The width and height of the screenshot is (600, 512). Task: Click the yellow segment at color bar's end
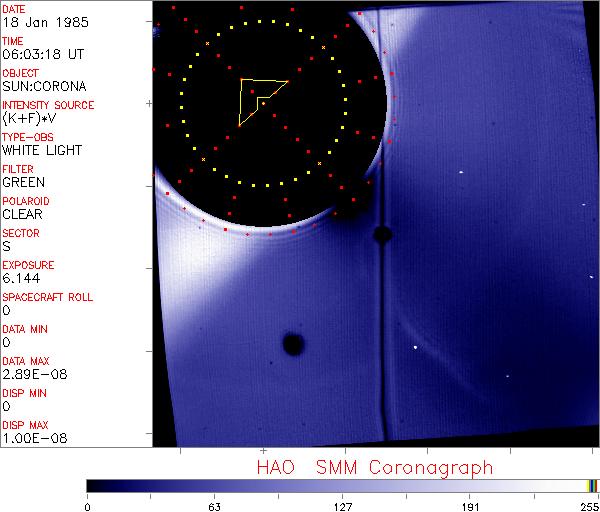[588, 485]
